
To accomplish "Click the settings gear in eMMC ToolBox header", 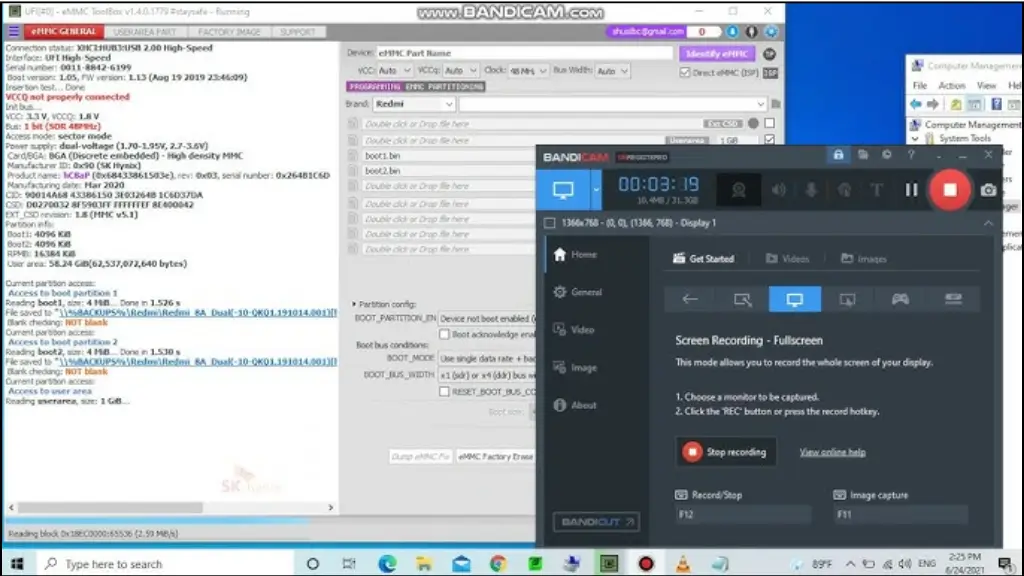I will click(771, 31).
